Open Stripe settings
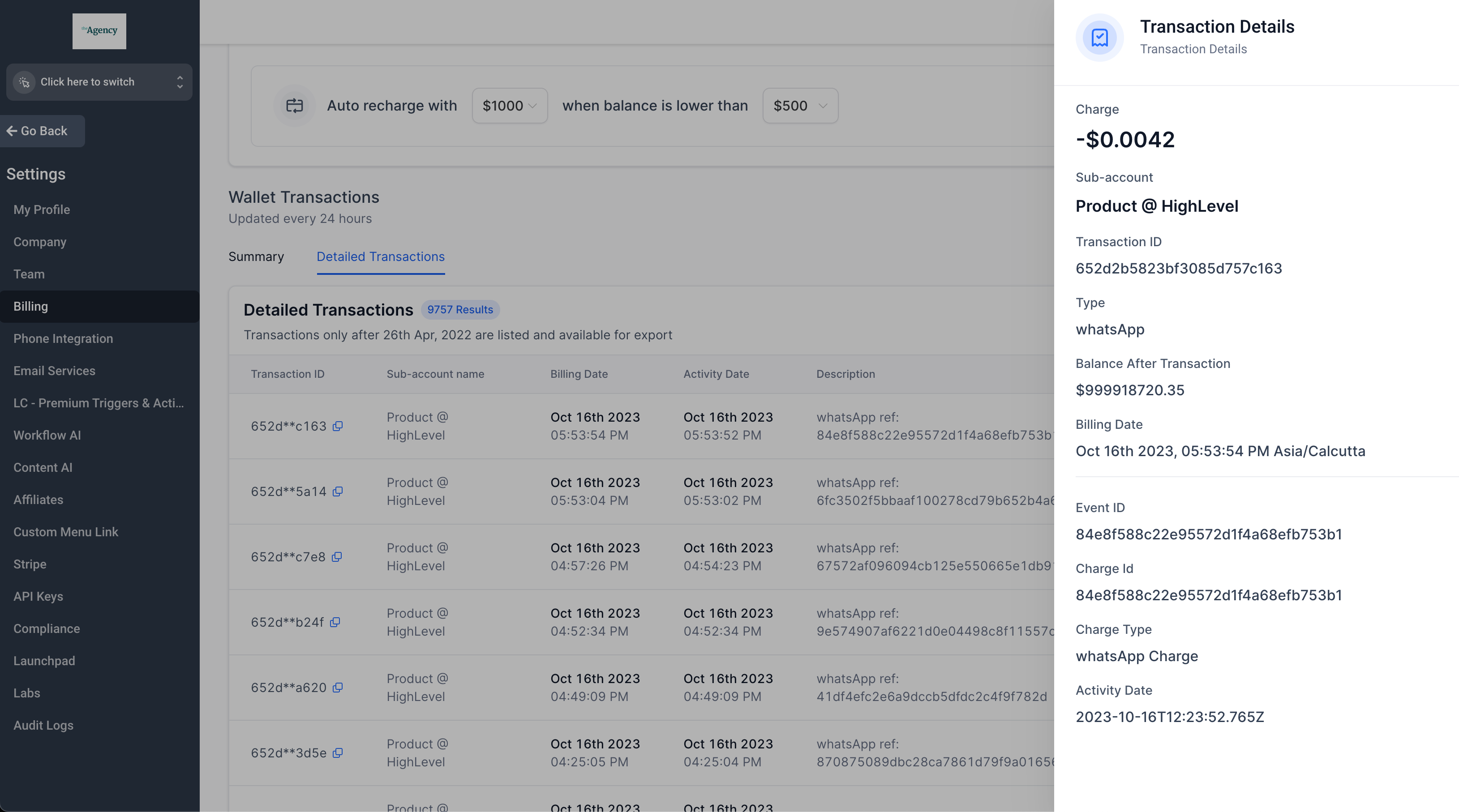1459x812 pixels. [30, 564]
